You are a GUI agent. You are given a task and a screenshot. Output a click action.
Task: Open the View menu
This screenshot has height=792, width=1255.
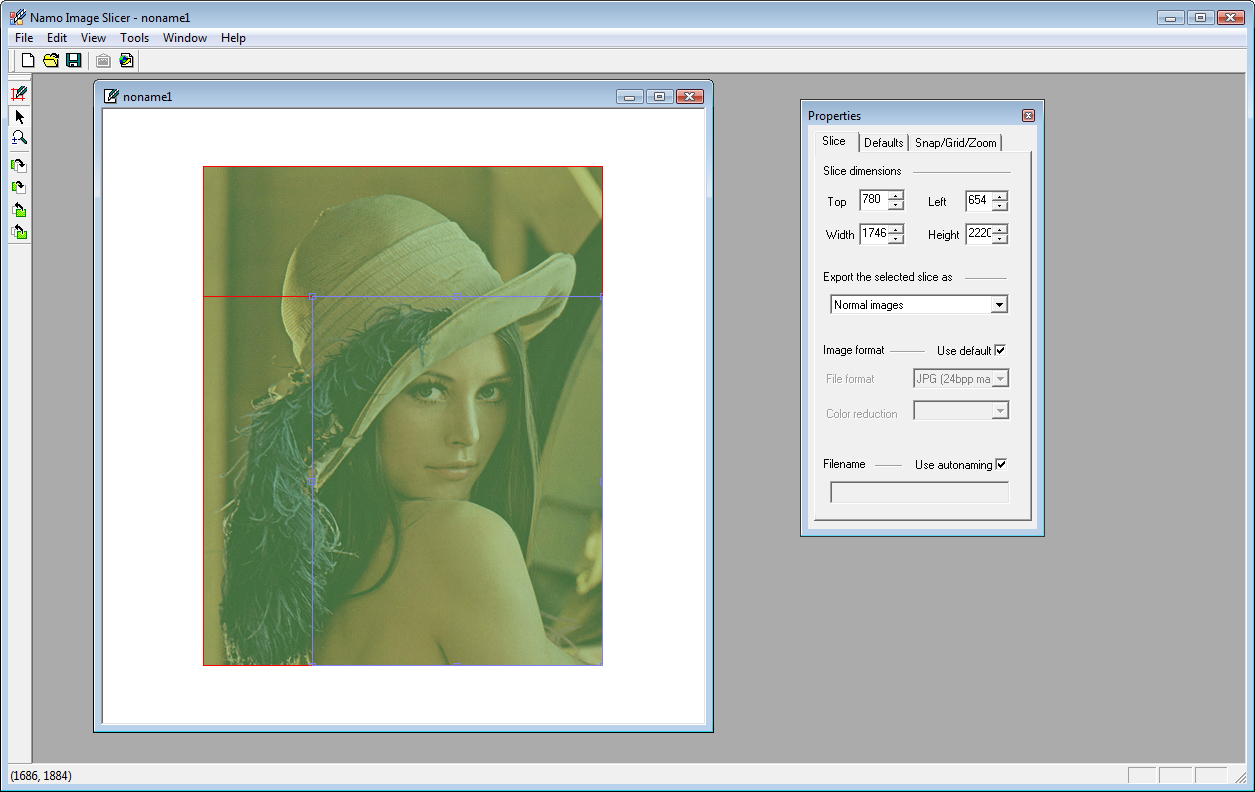(x=94, y=38)
